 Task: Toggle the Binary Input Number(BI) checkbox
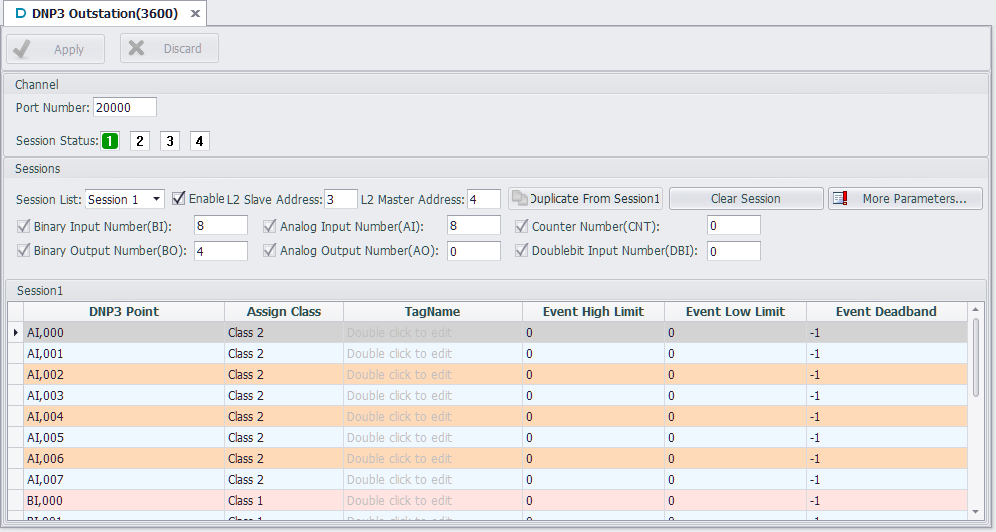24,226
